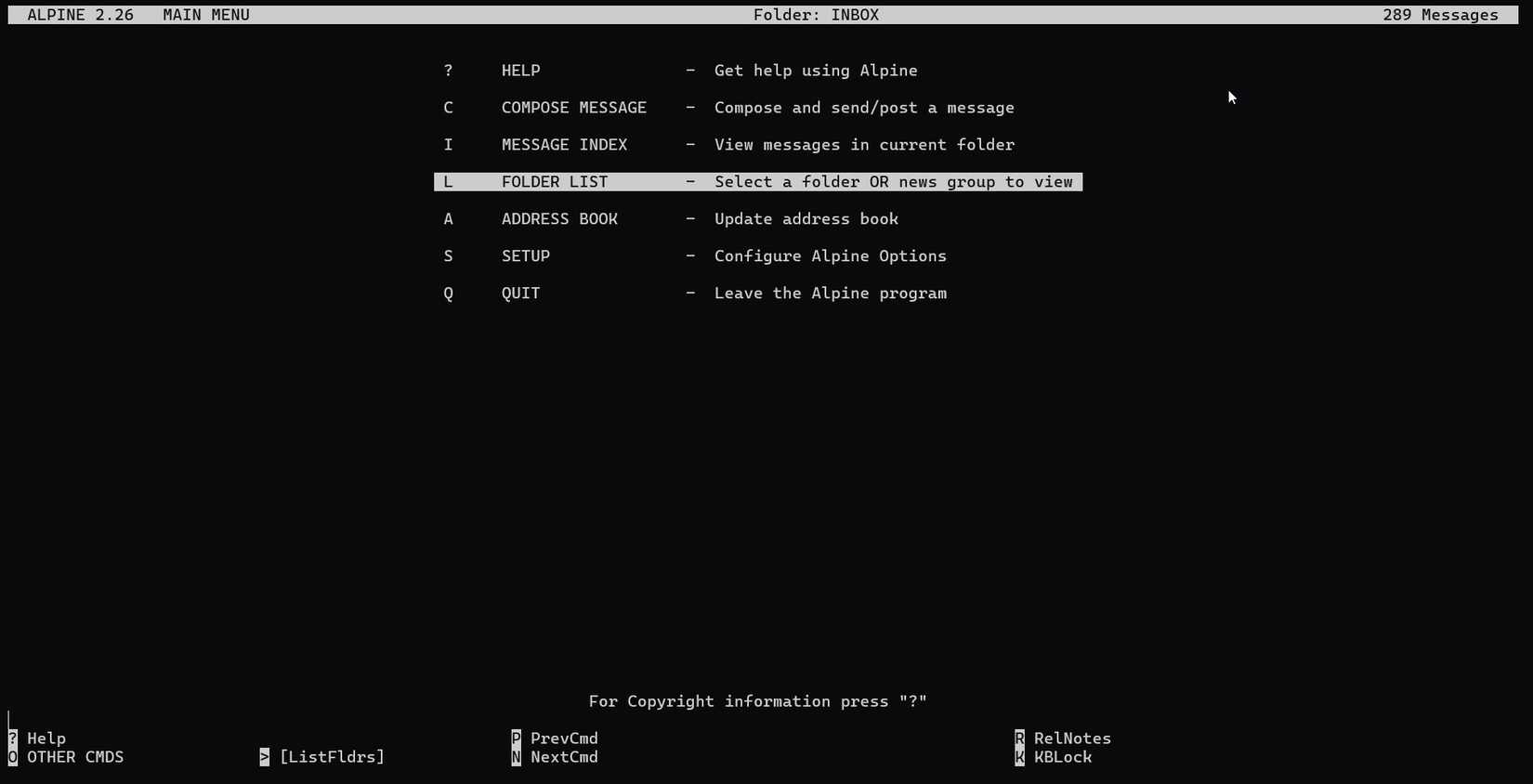The width and height of the screenshot is (1533, 784).
Task: Click the "?" key hint beside Help
Action: [x=12, y=738]
